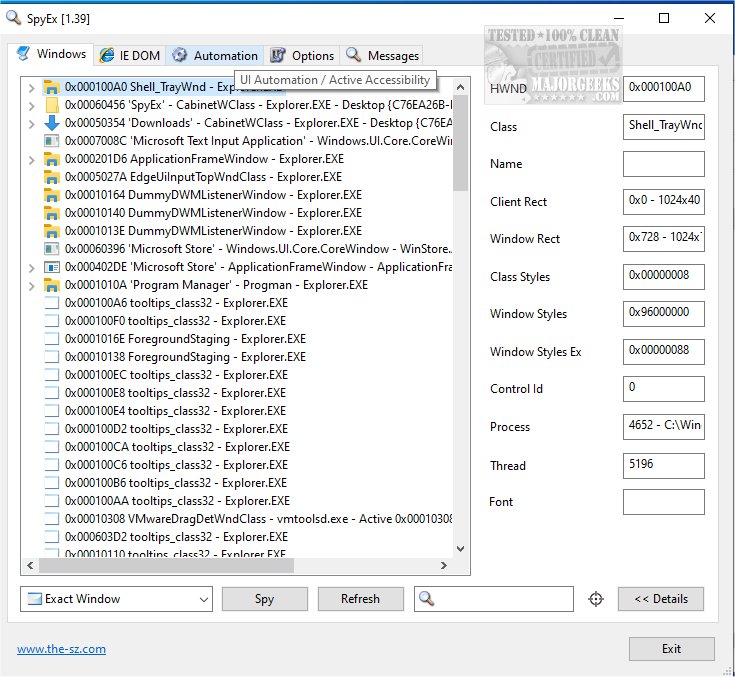735x677 pixels.
Task: Select 0x000100CA tooltips_class32 row
Action: [x=177, y=447]
